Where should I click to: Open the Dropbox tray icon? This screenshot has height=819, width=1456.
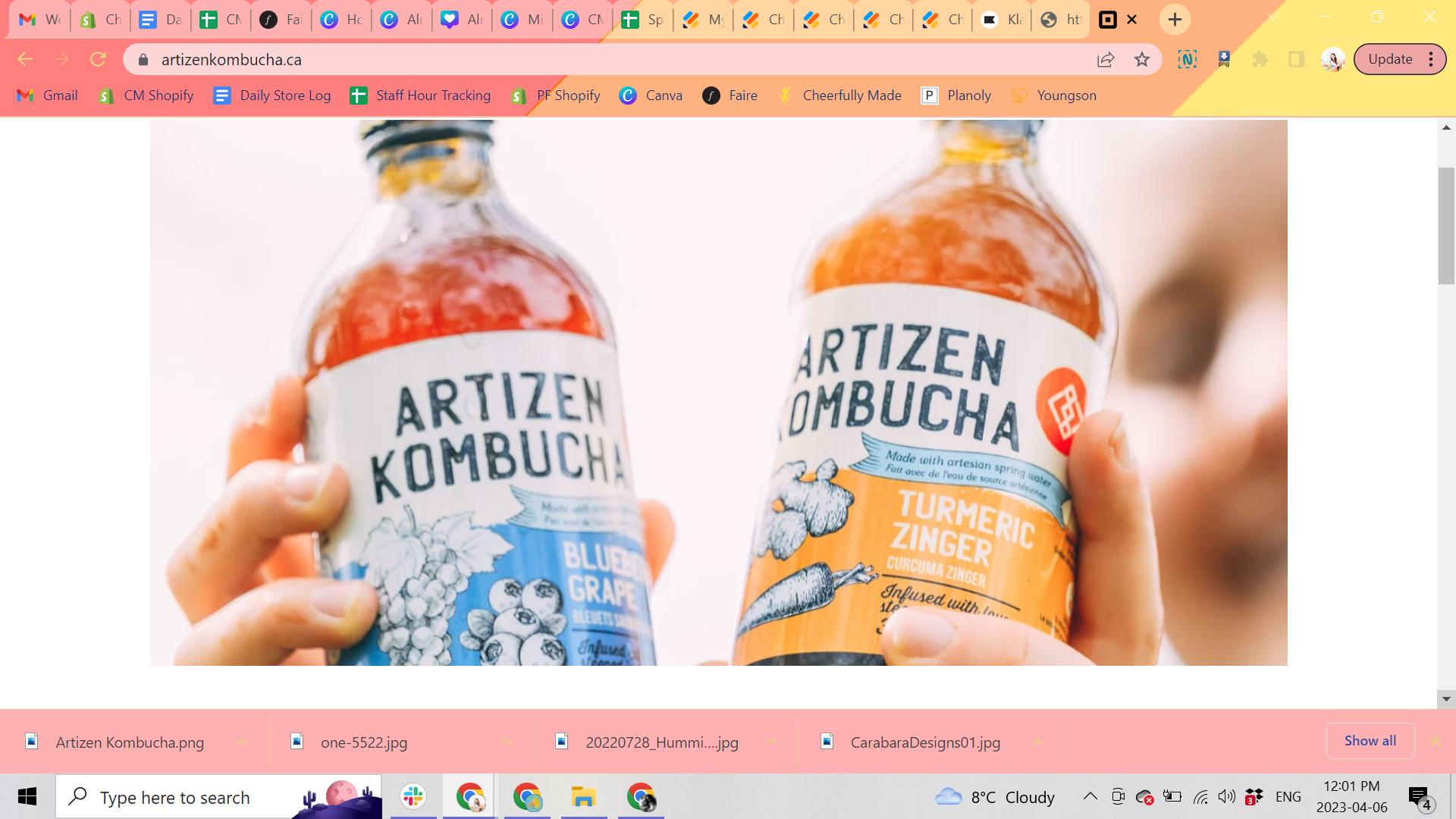point(1254,796)
